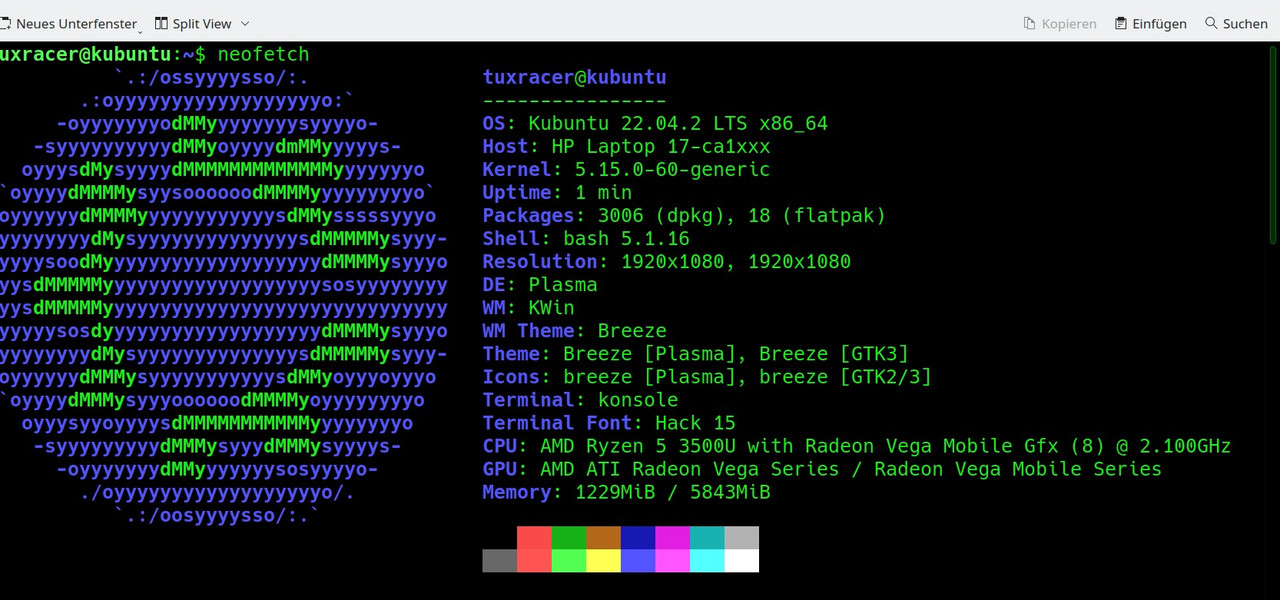This screenshot has height=600, width=1280.
Task: Click the Memory value "1229MiB / 5843MiB"
Action: [x=672, y=491]
